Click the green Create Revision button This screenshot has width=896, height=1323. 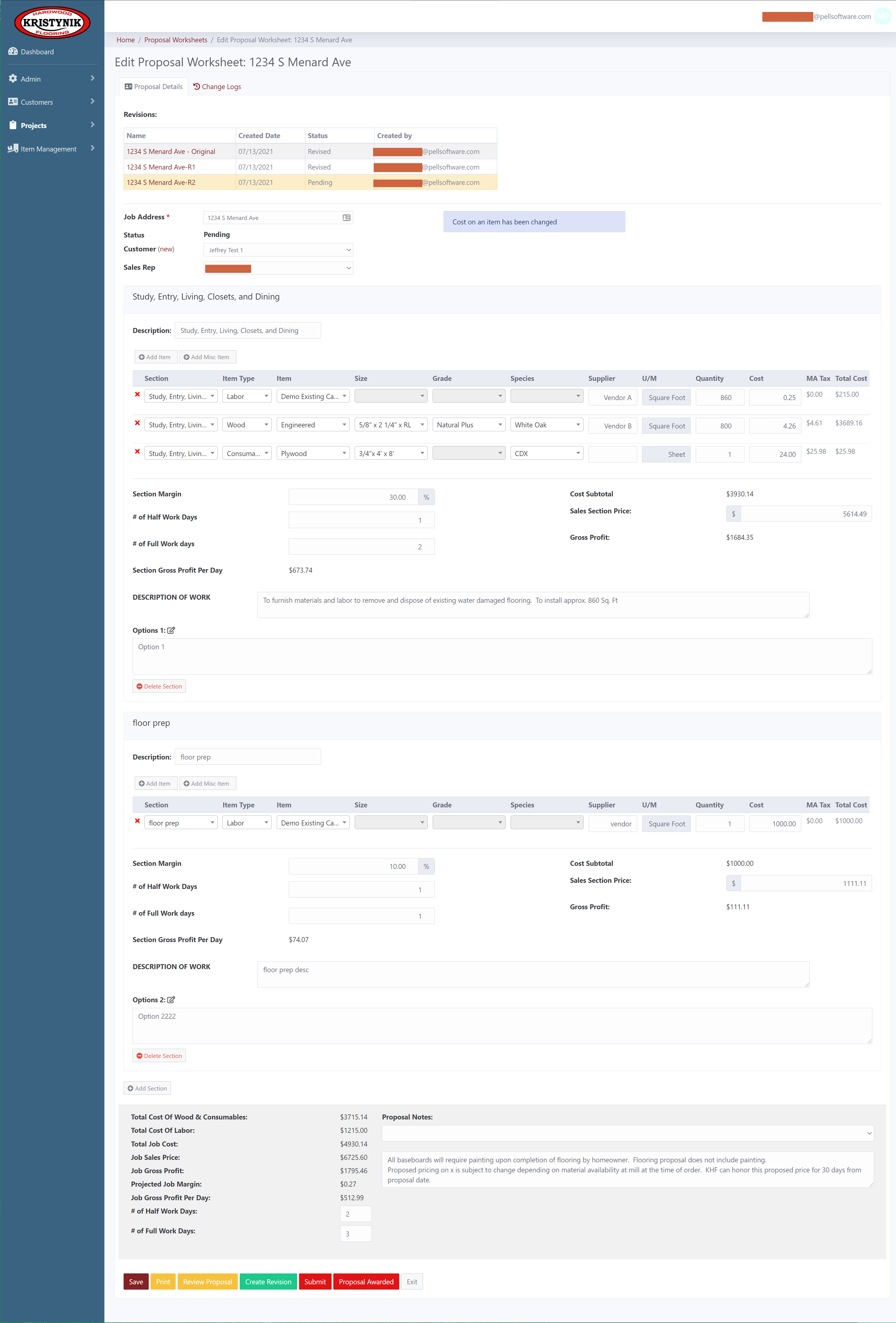pos(268,1282)
